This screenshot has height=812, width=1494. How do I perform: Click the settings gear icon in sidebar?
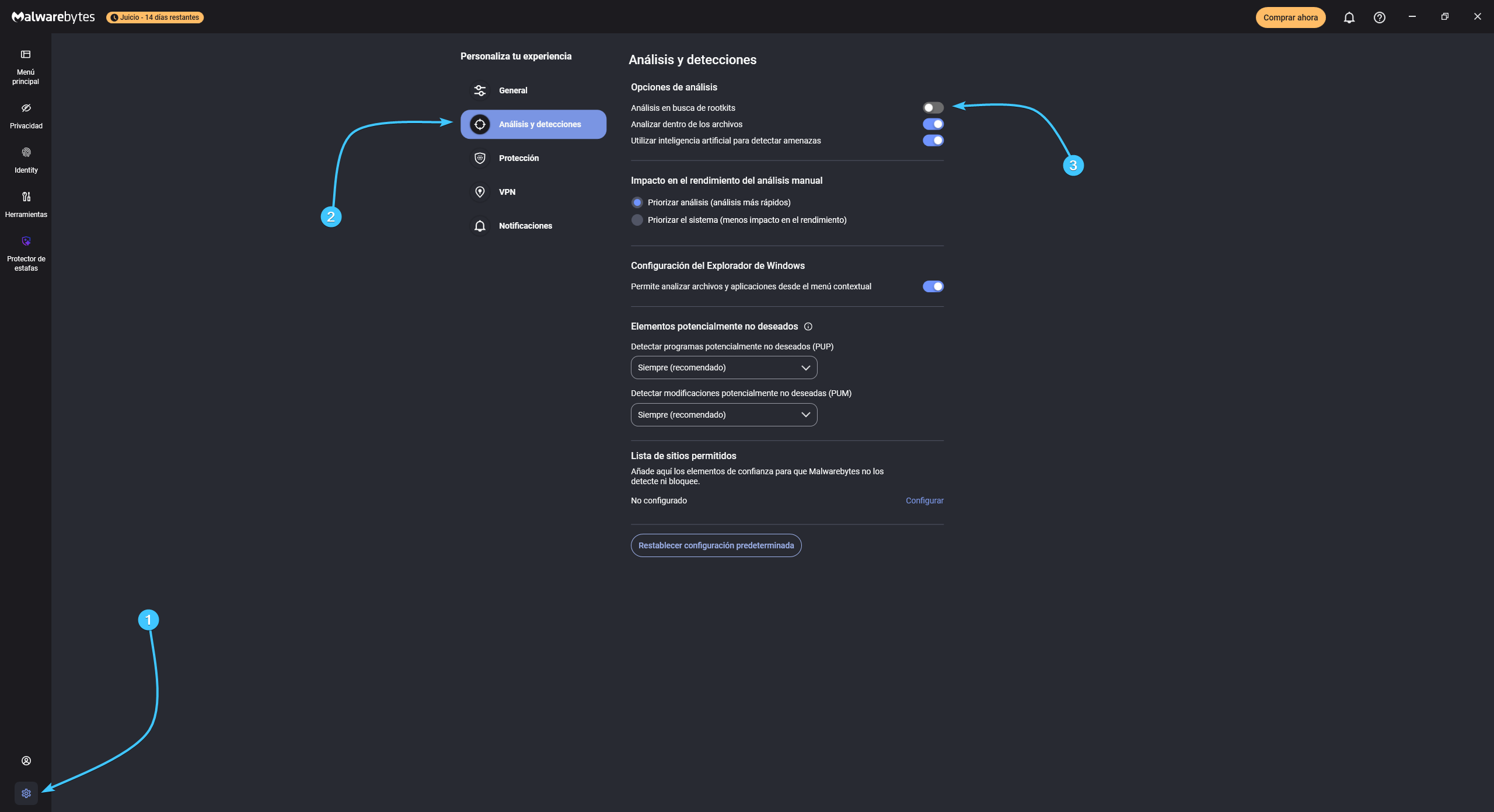point(26,793)
